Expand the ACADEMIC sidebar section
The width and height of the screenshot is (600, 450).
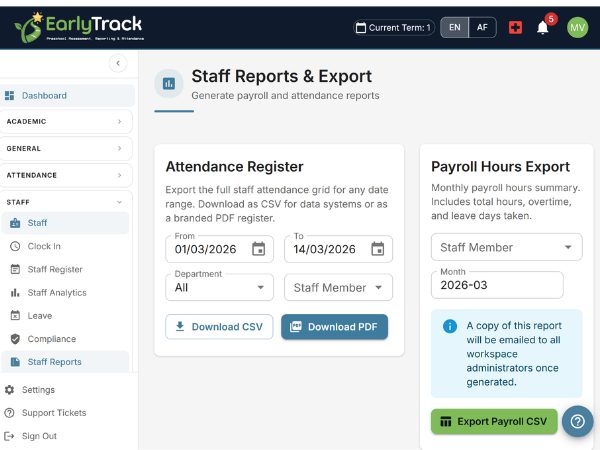[66, 122]
